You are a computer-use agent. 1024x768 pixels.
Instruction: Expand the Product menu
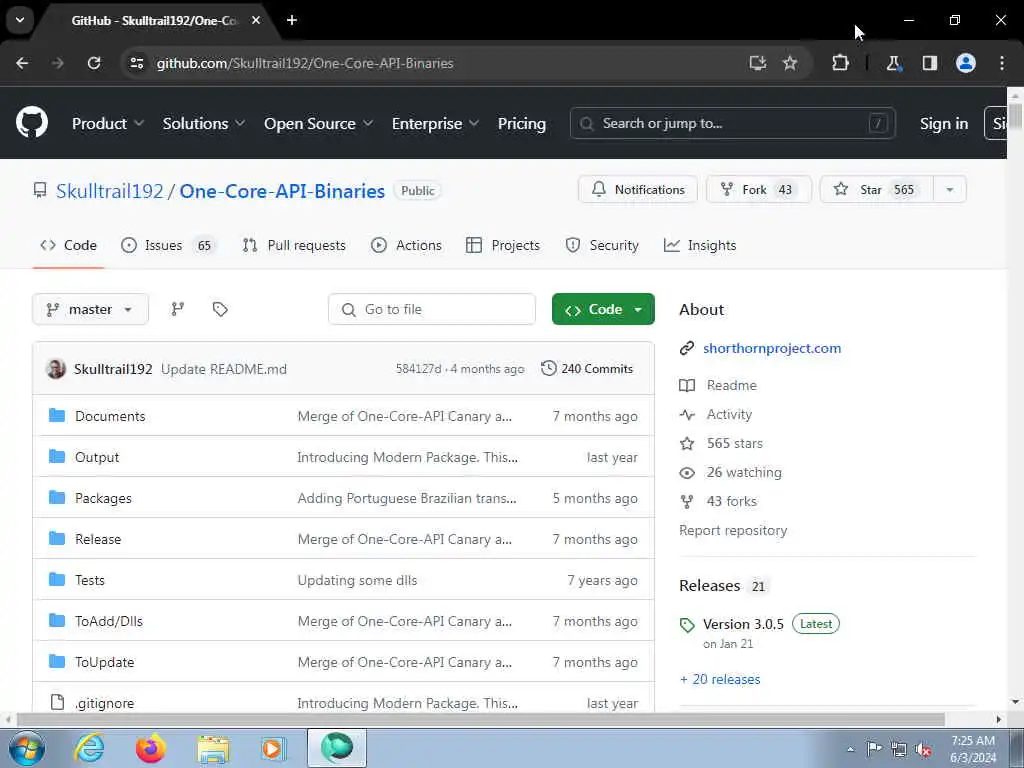tap(108, 123)
